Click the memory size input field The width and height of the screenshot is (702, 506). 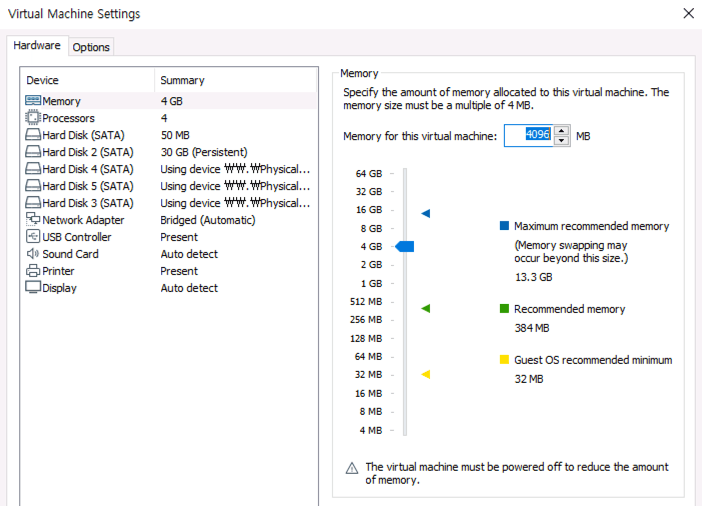(x=527, y=135)
